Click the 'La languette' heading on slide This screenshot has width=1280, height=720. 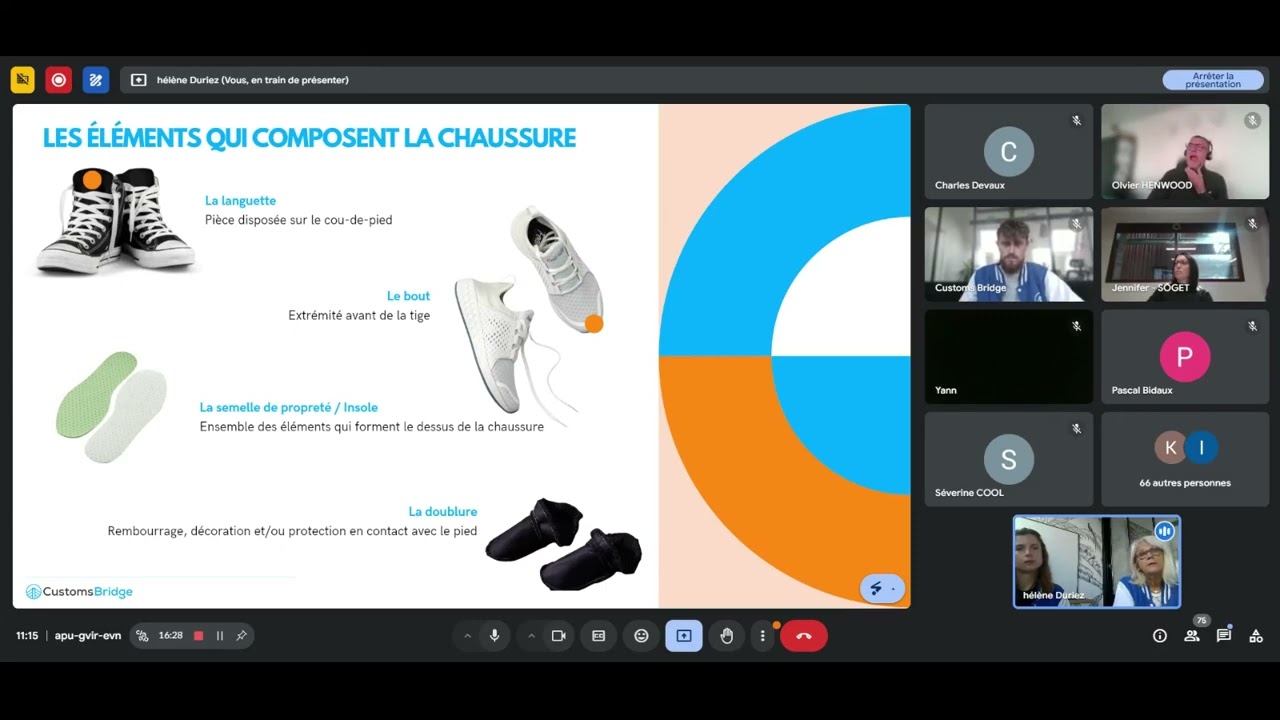240,201
